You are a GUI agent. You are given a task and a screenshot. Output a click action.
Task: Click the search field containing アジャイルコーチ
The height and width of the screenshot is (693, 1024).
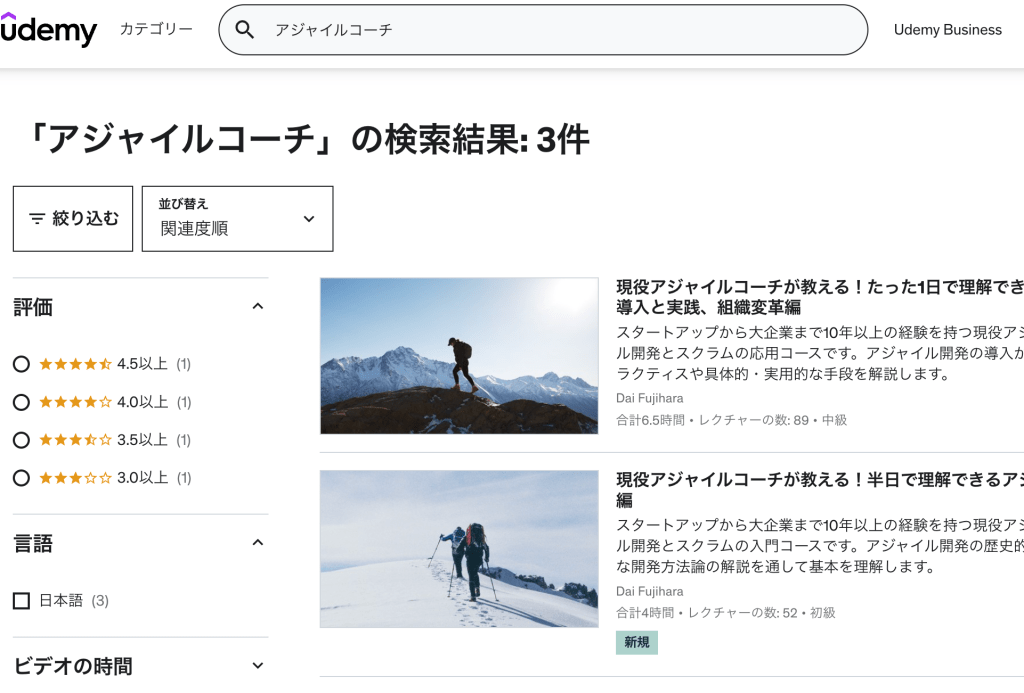click(560, 30)
